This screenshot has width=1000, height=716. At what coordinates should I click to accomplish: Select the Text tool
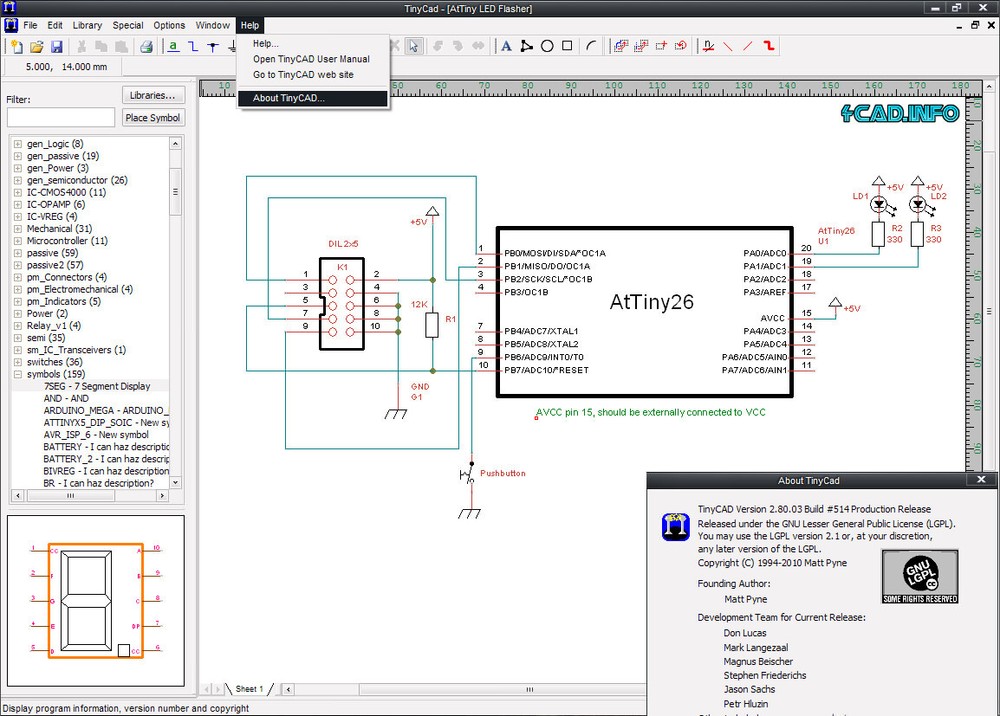[506, 45]
